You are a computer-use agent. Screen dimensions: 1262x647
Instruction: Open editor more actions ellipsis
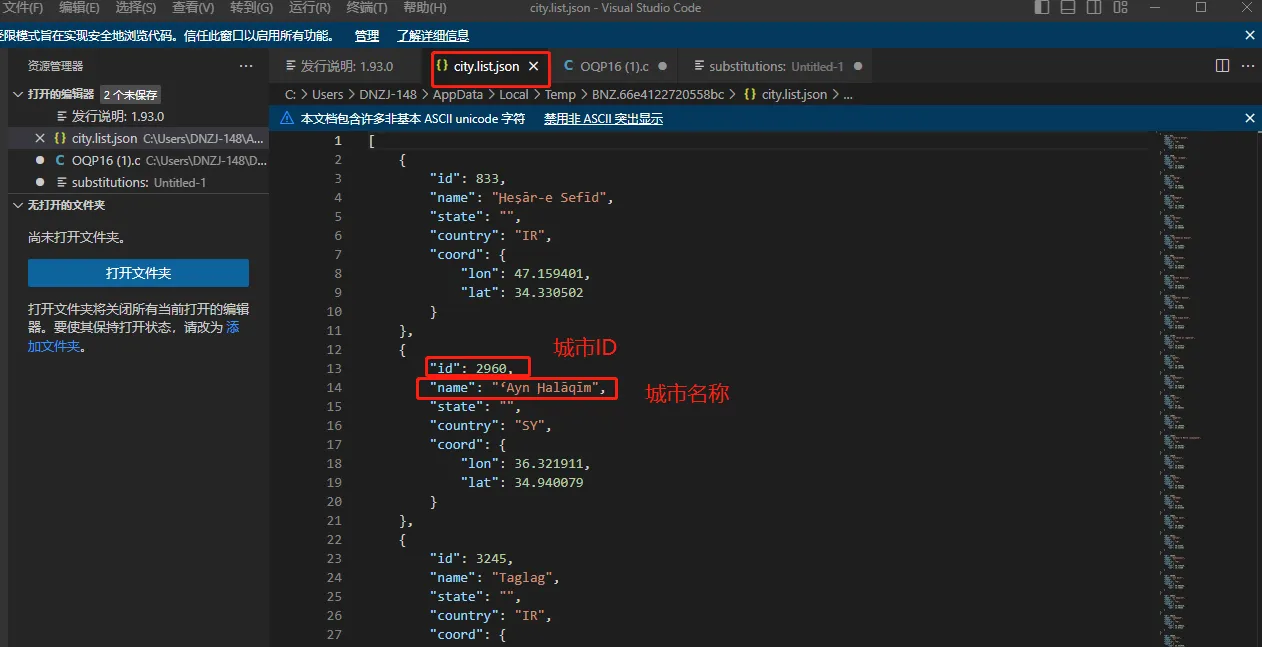coord(1248,66)
